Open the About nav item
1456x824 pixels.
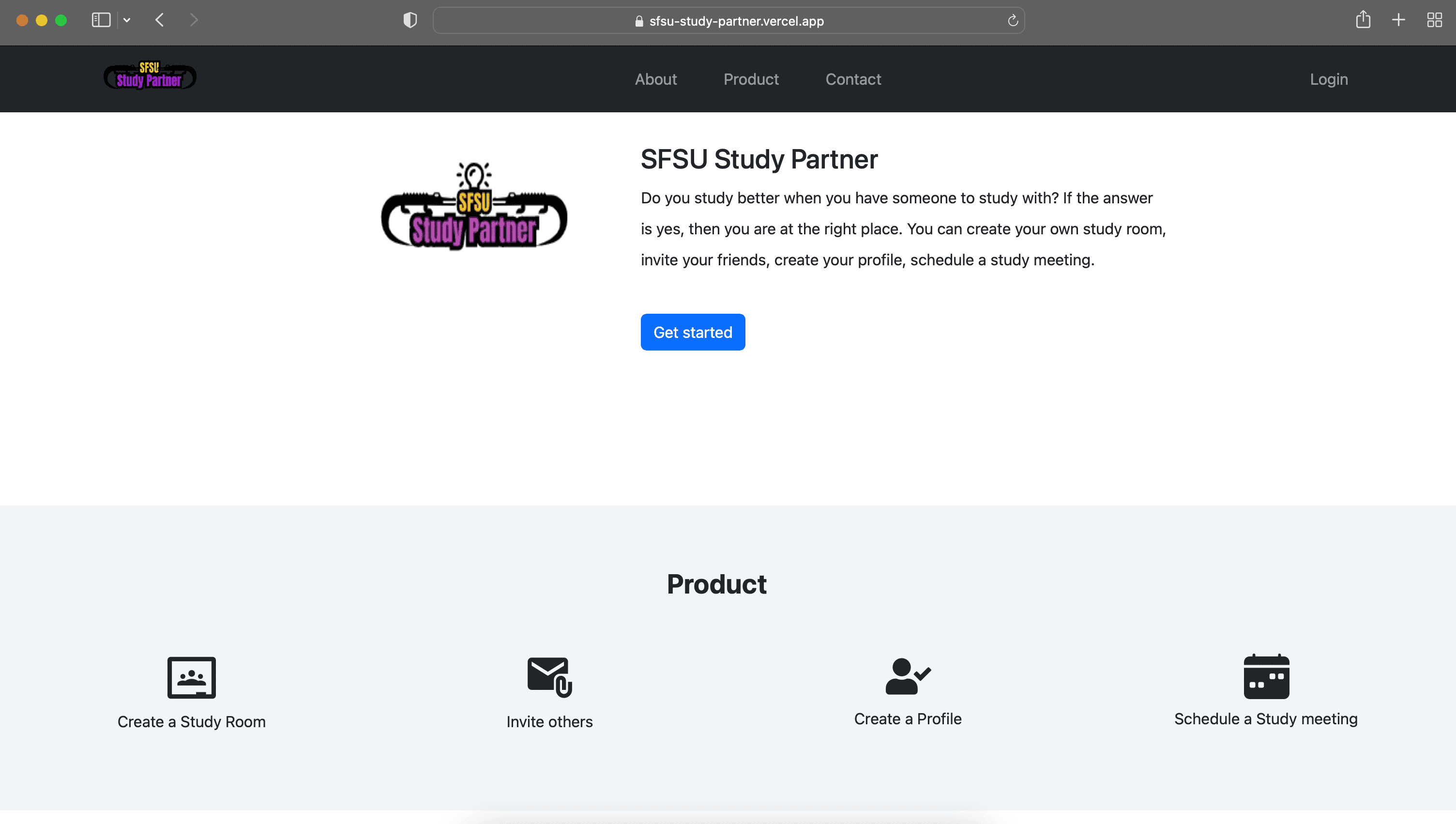[x=655, y=79]
